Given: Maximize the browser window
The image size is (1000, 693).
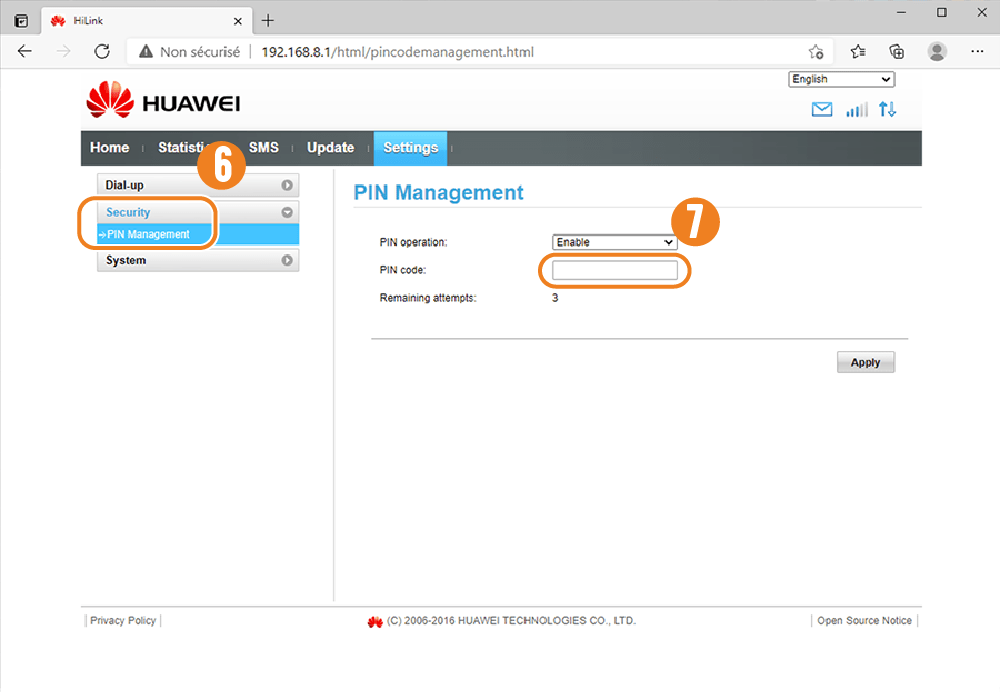Looking at the screenshot, I should pyautogui.click(x=941, y=13).
